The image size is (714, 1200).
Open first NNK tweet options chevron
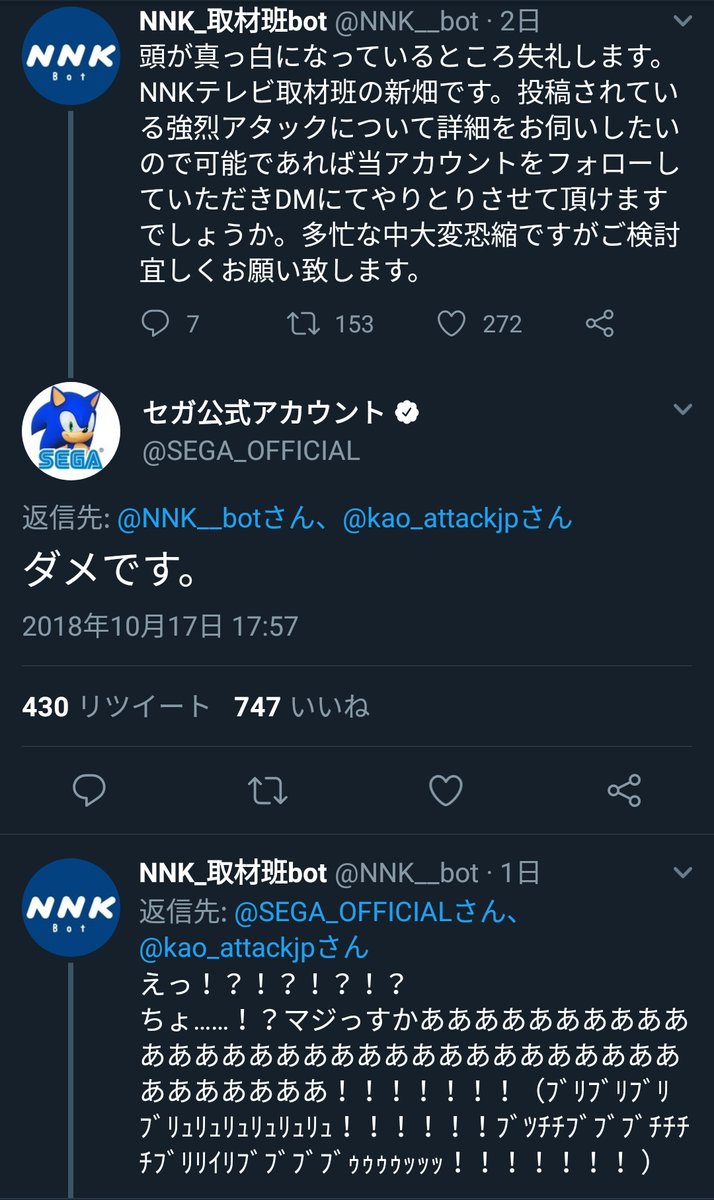[682, 22]
